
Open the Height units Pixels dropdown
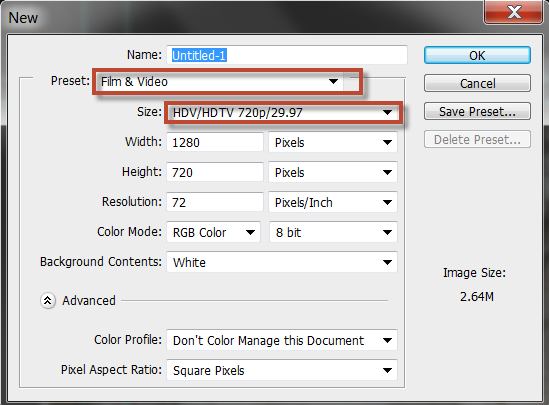[333, 172]
